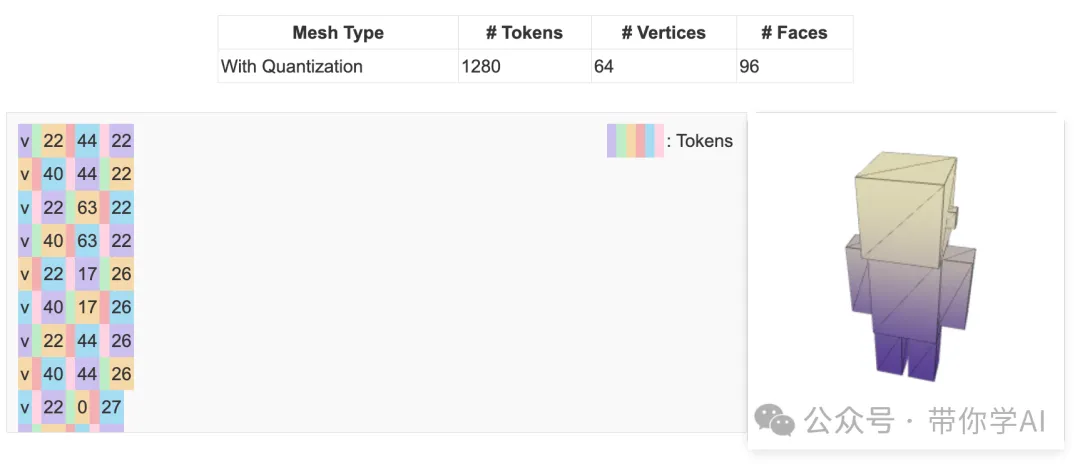This screenshot has width=1080, height=464.
Task: Click the ': Tokens' legend label
Action: pyautogui.click(x=700, y=141)
